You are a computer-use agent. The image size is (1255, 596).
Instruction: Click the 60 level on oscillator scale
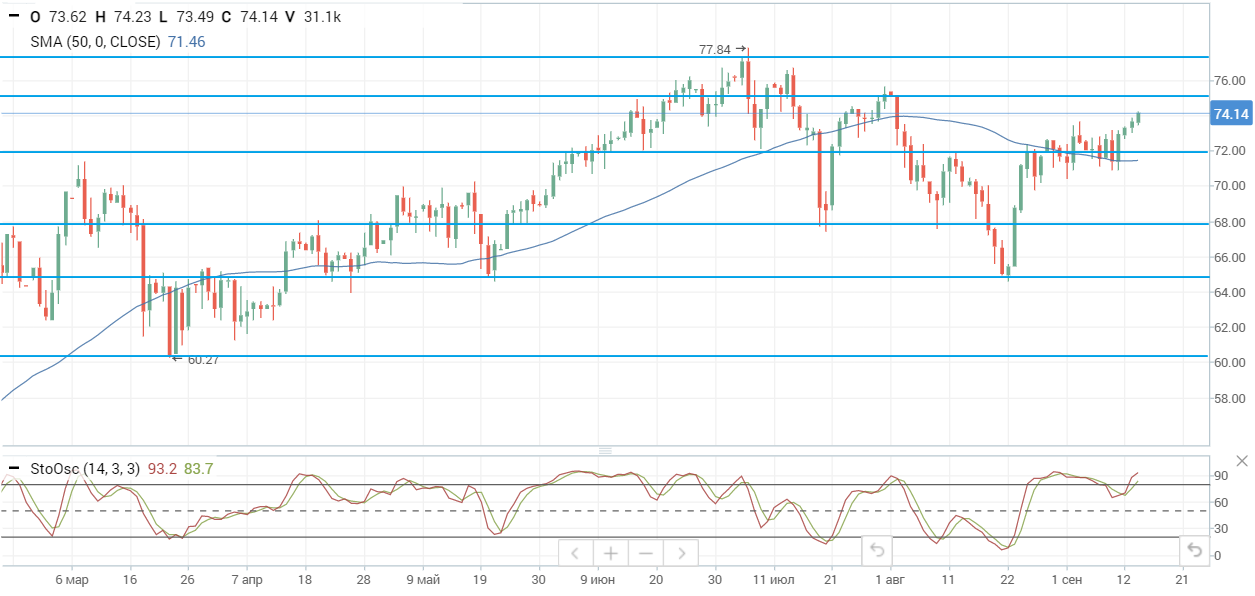pos(1220,502)
